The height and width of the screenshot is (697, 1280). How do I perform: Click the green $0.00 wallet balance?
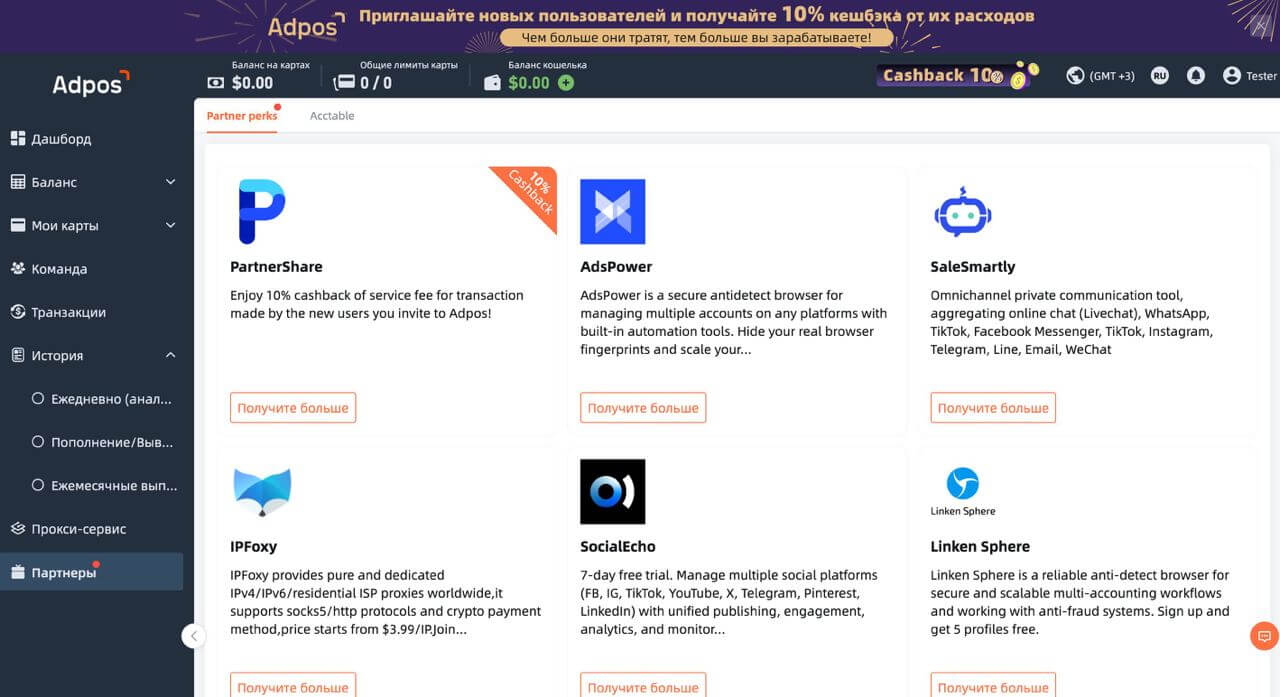529,83
